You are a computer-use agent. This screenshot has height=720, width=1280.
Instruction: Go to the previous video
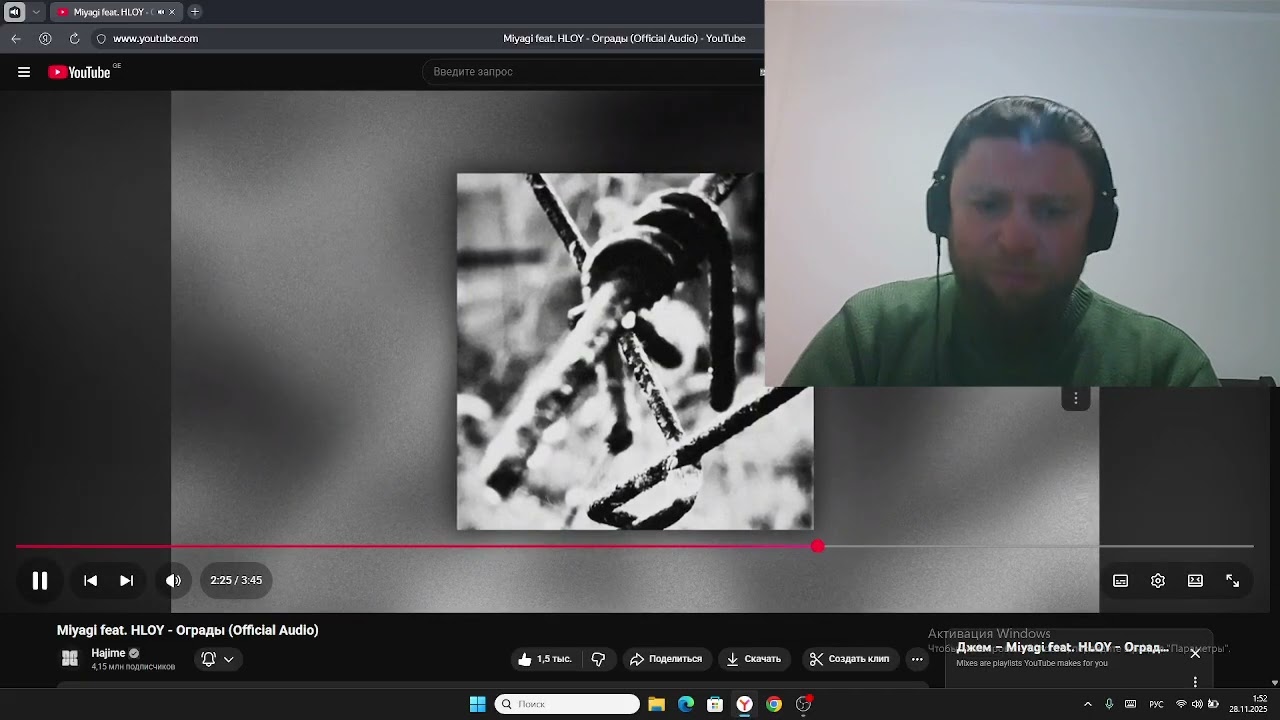point(90,580)
